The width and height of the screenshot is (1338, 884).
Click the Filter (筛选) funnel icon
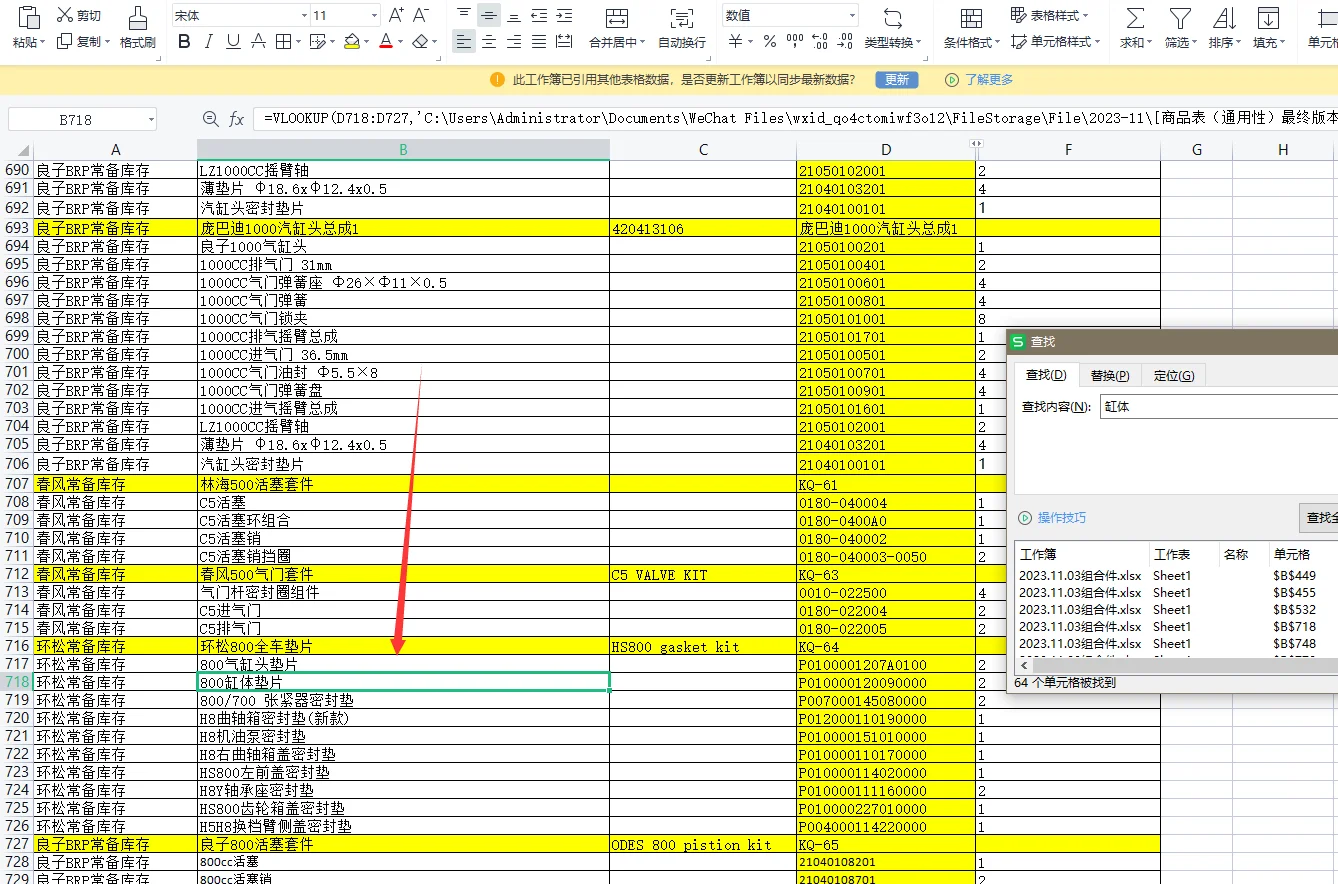pos(1180,18)
